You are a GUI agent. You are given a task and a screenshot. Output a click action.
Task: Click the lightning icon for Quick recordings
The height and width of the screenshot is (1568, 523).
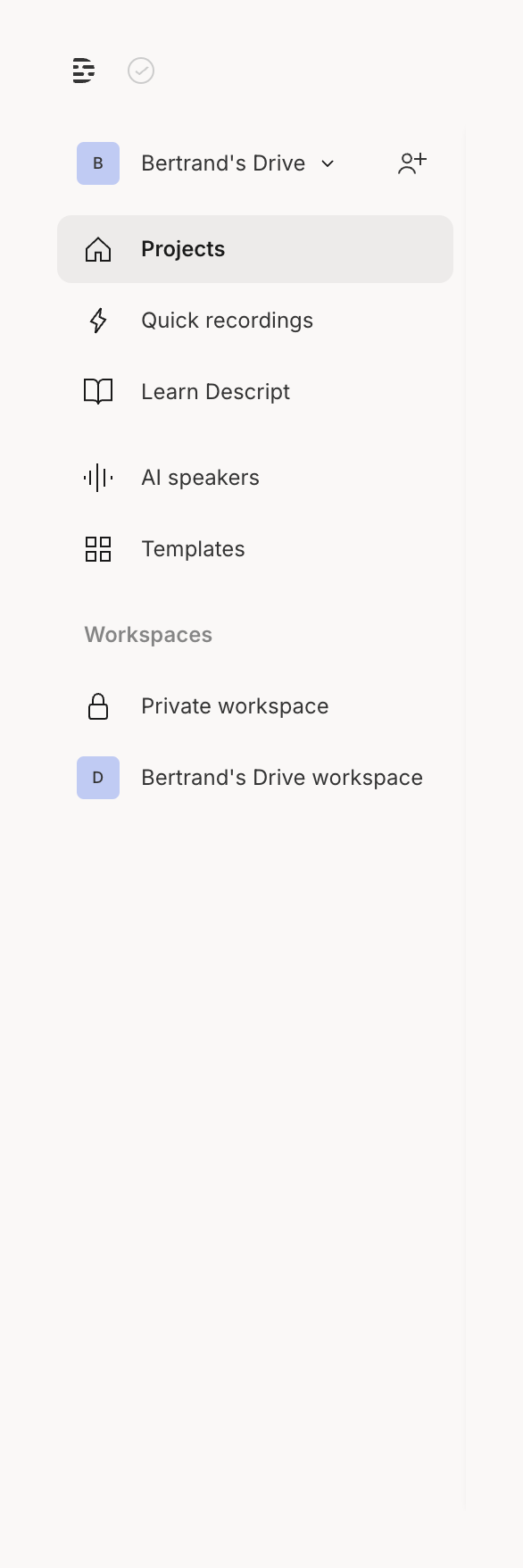pos(98,320)
